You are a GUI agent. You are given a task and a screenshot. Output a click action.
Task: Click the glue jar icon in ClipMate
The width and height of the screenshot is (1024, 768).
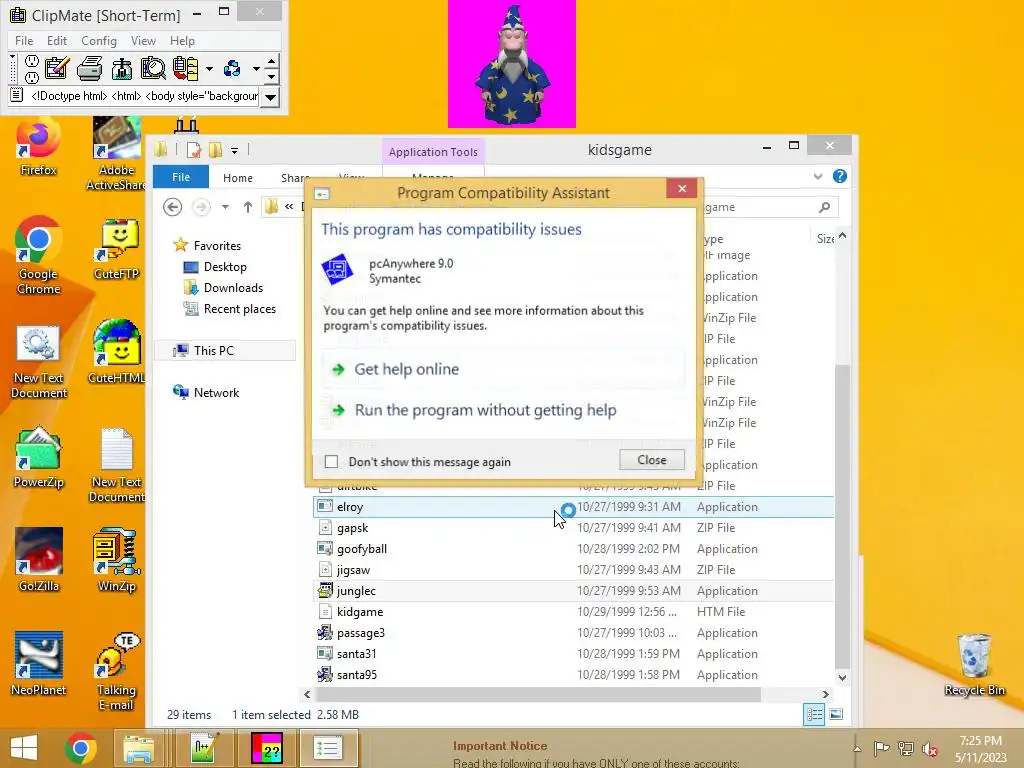point(121,68)
